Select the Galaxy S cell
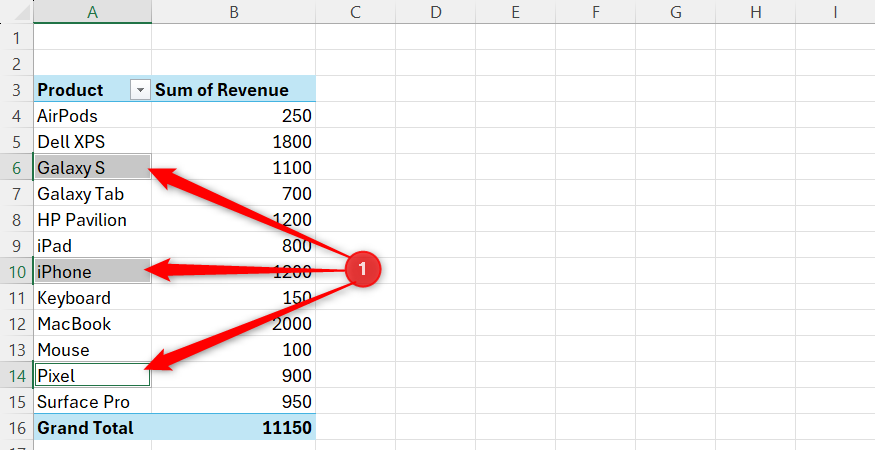The image size is (875, 450). point(93,167)
